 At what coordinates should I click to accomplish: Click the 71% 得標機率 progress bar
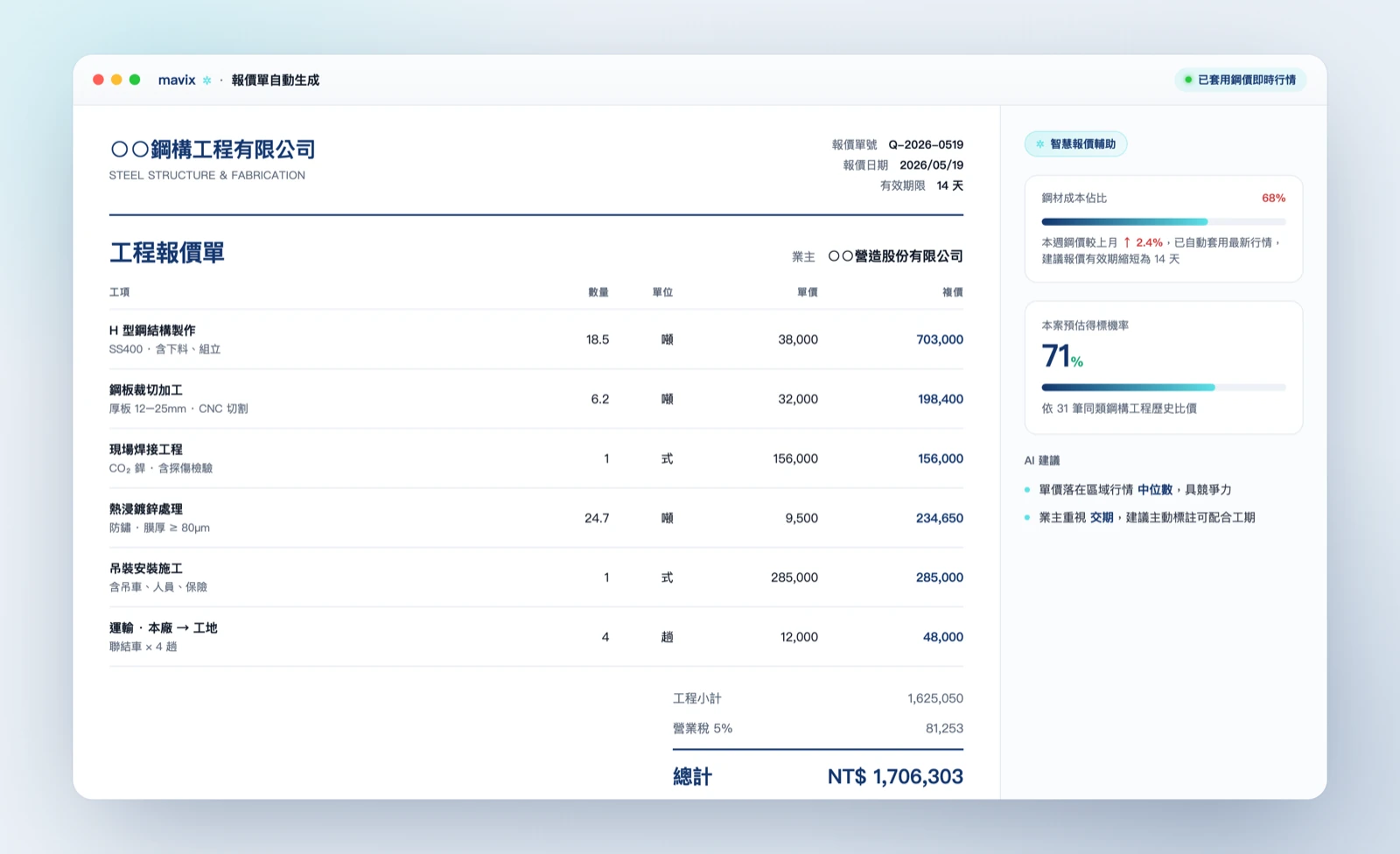coord(1163,387)
